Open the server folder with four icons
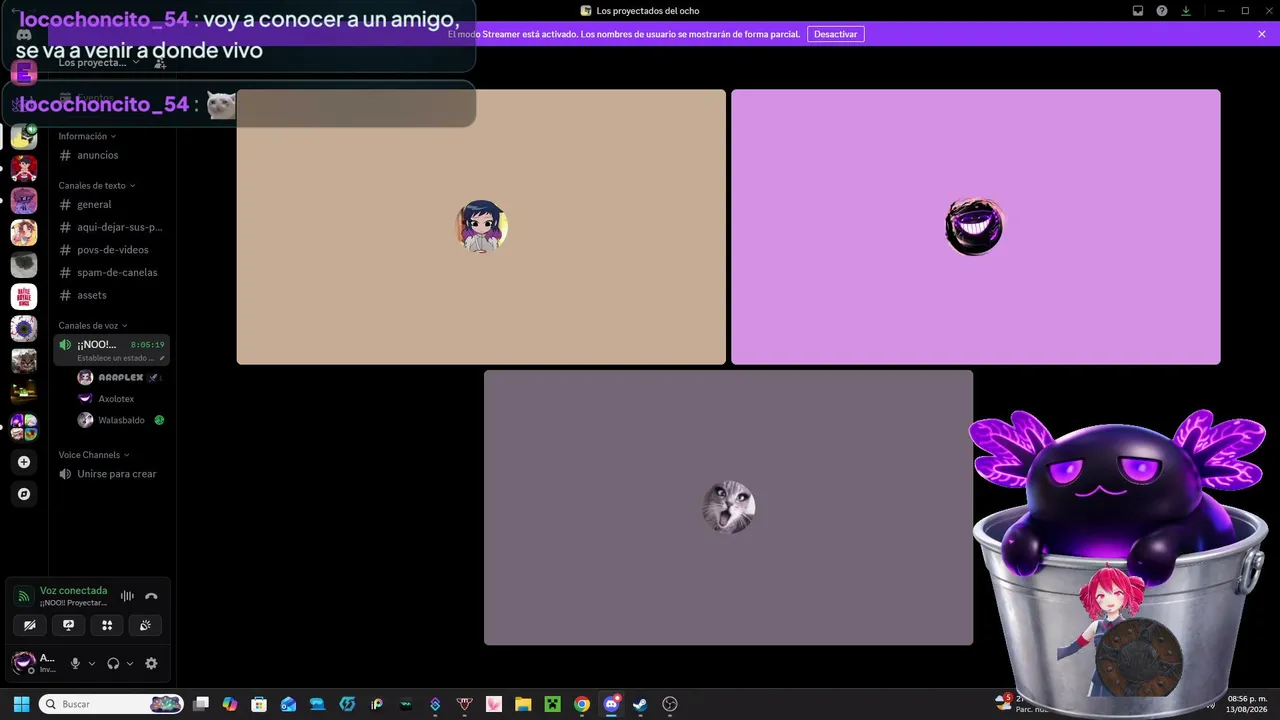The height and width of the screenshot is (720, 1280). click(24, 427)
